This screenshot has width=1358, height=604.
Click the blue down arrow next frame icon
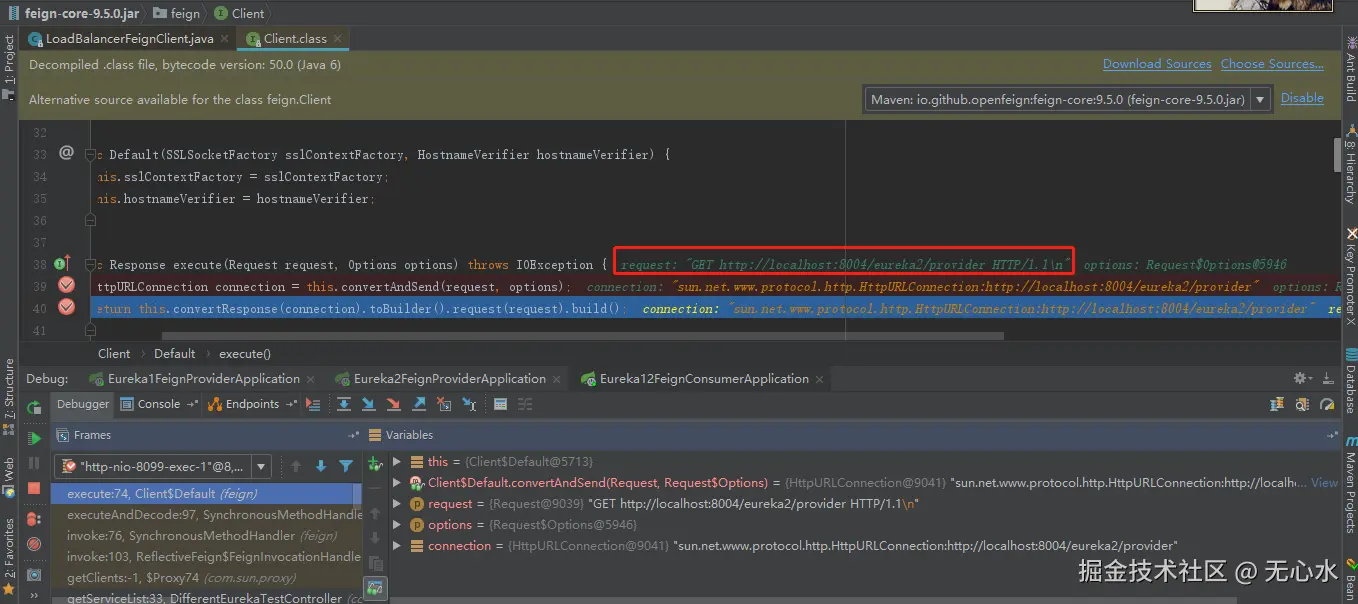click(x=321, y=466)
